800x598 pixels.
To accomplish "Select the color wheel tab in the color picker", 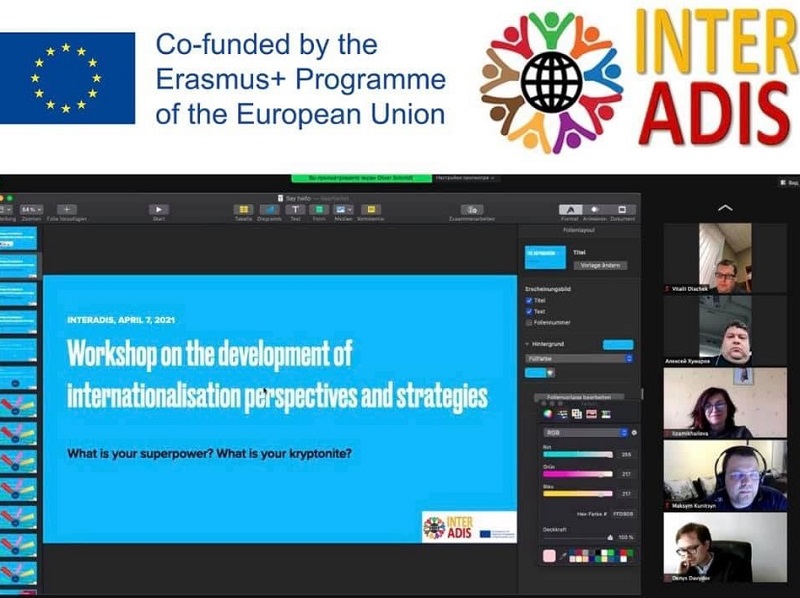I will [547, 414].
